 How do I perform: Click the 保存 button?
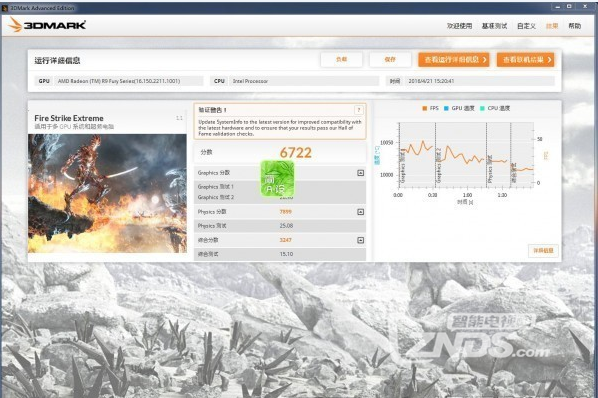(390, 59)
